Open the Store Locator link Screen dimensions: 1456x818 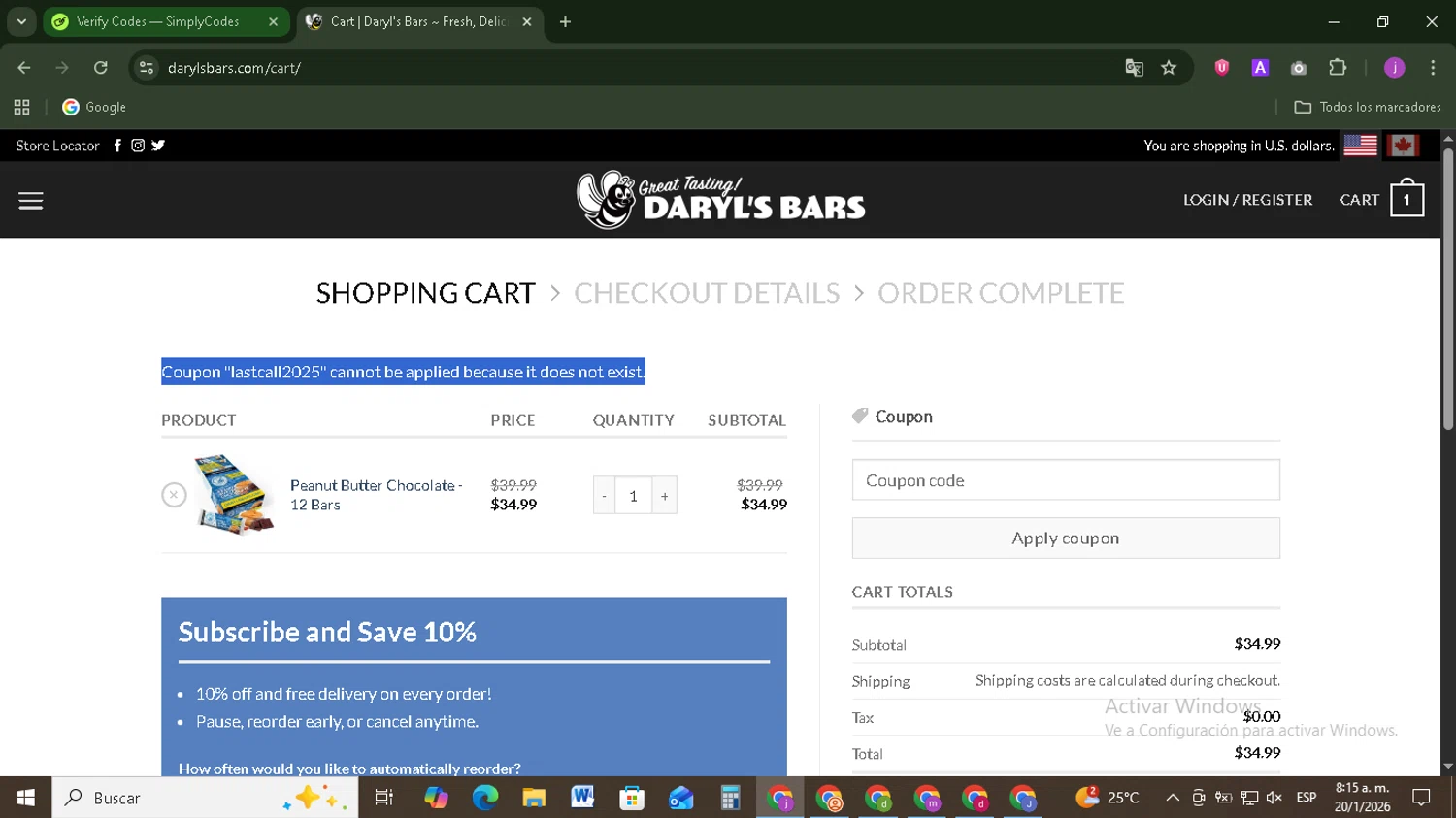(57, 146)
